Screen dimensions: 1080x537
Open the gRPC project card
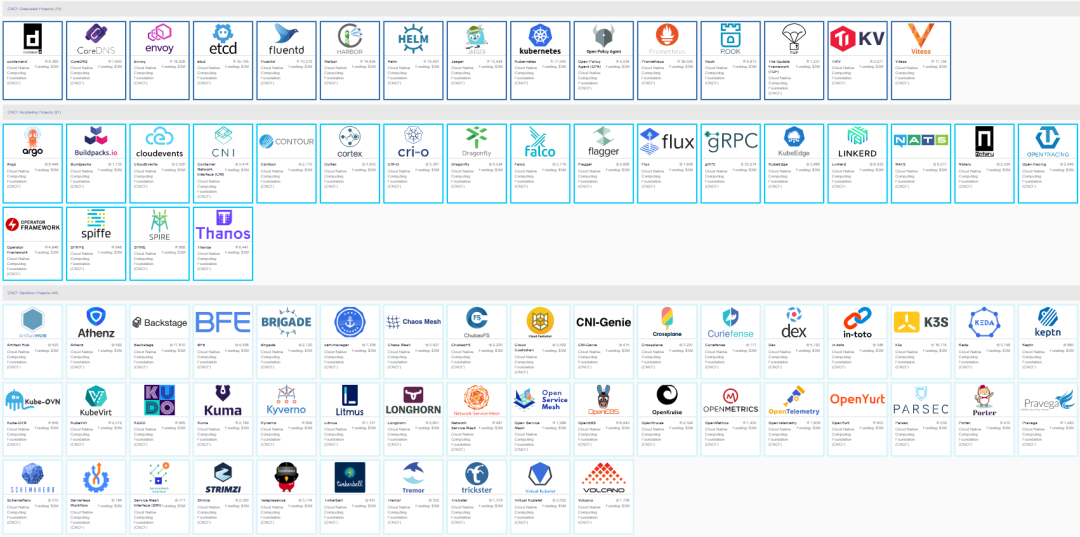(730, 164)
